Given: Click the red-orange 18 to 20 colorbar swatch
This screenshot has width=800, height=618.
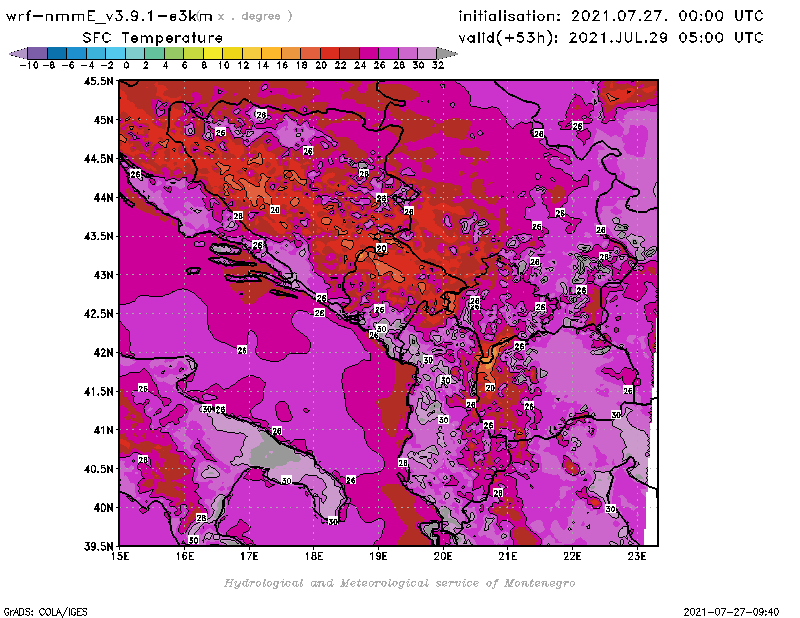Looking at the screenshot, I should click(x=310, y=53).
